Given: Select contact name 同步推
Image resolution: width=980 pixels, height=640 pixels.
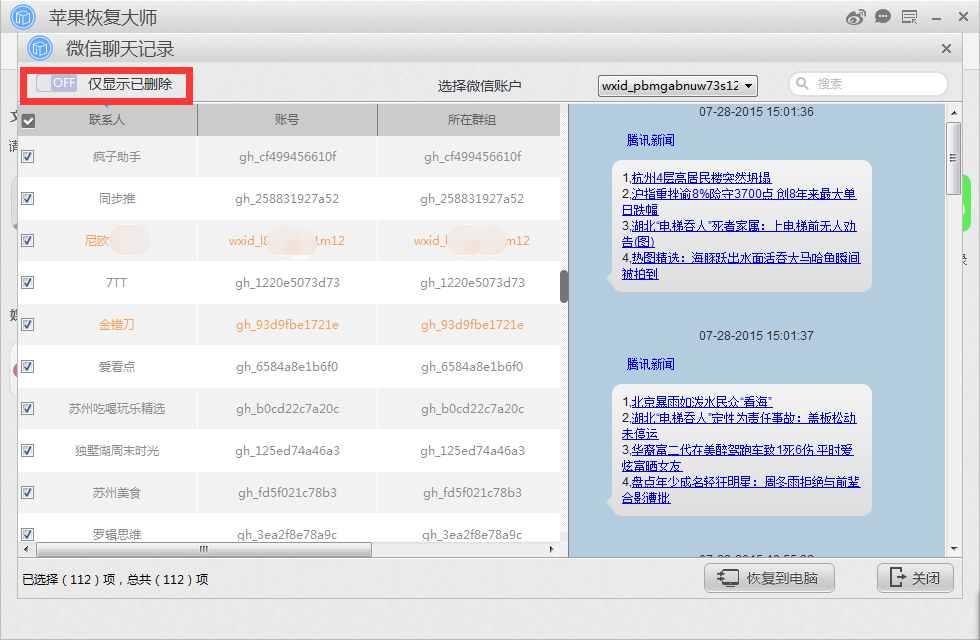Looking at the screenshot, I should 117,198.
